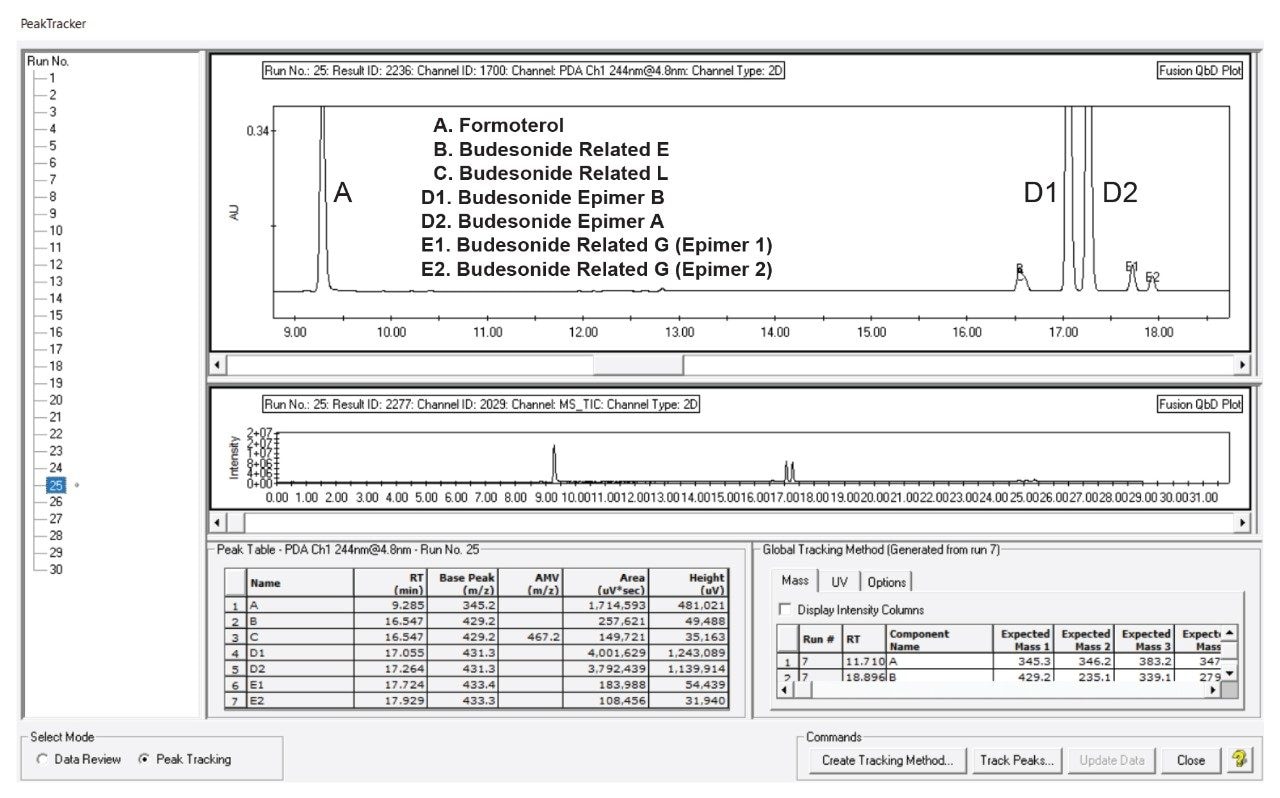The width and height of the screenshot is (1280, 798).
Task: Select Run No. 18 in tree
Action: tap(55, 366)
